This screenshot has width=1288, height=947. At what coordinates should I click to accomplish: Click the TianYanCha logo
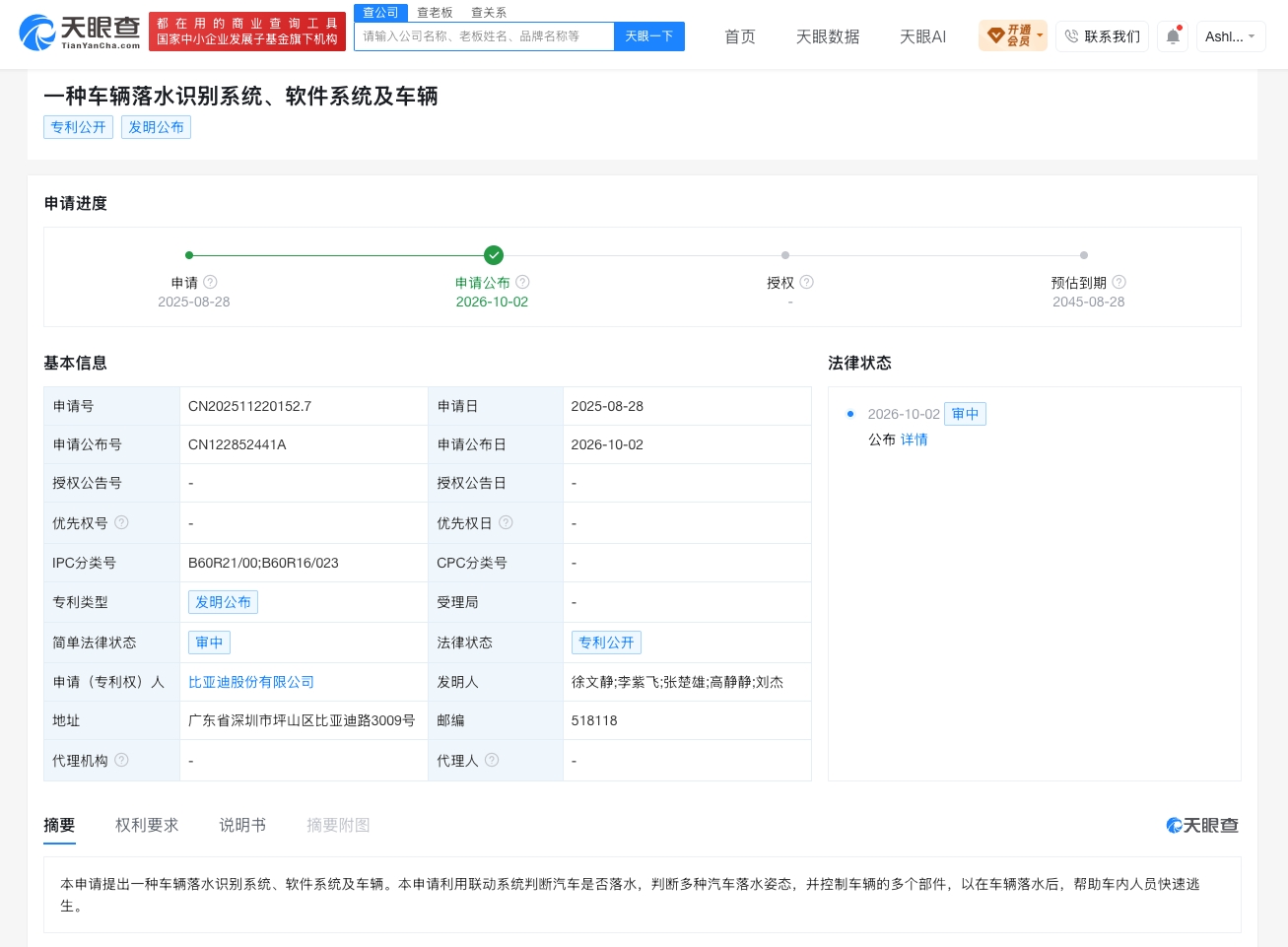click(x=80, y=33)
